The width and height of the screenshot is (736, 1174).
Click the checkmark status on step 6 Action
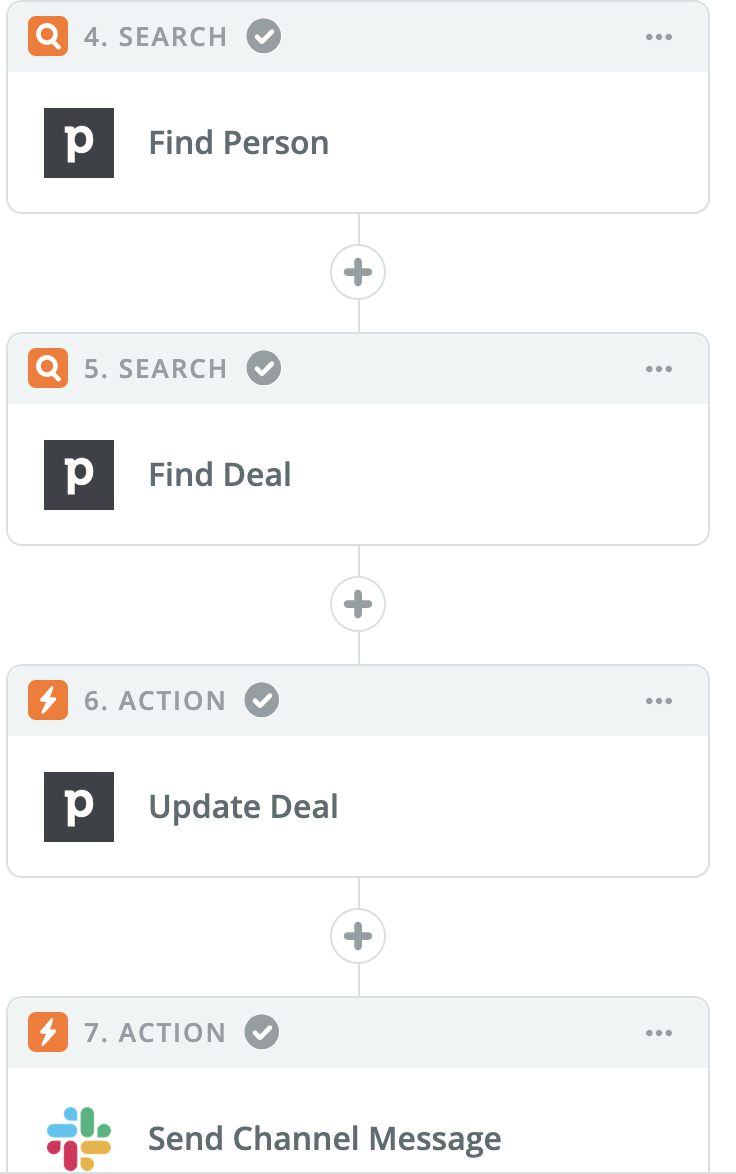click(261, 700)
